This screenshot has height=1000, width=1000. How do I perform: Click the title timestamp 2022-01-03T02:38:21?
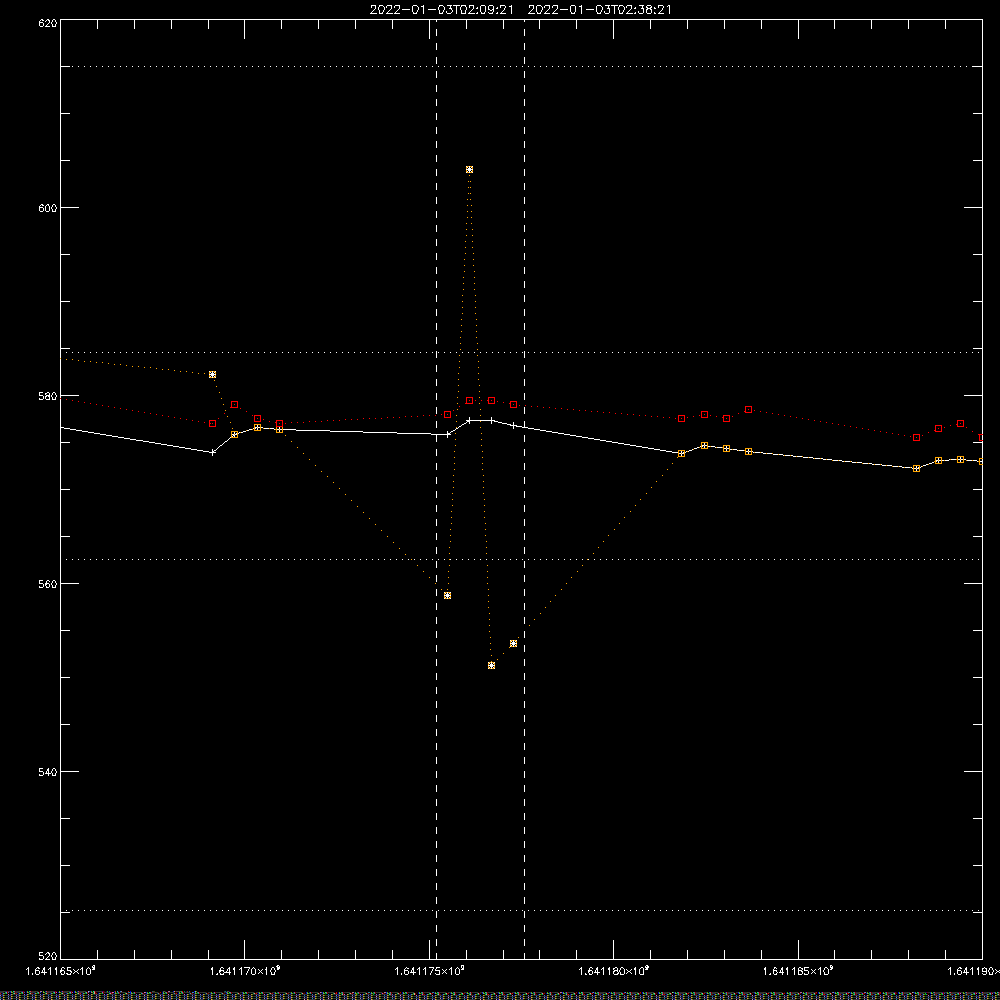click(599, 10)
